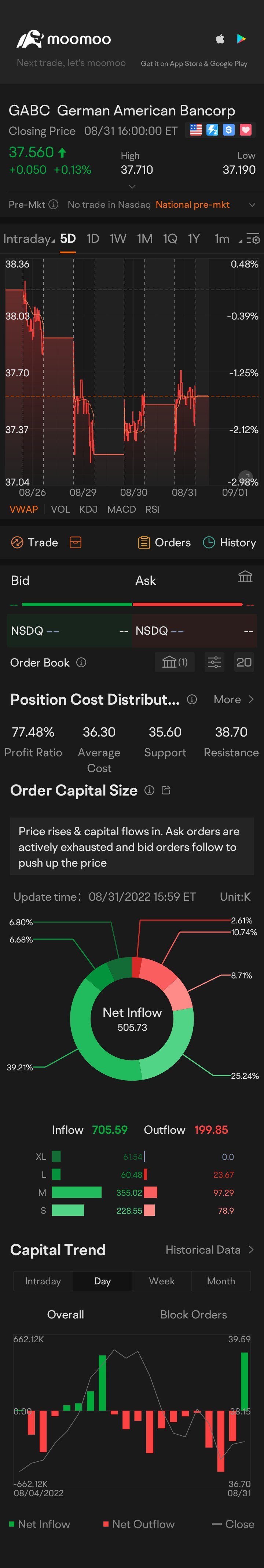Toggle the VWAP indicator
Image resolution: width=264 pixels, height=1568 pixels.
(24, 509)
